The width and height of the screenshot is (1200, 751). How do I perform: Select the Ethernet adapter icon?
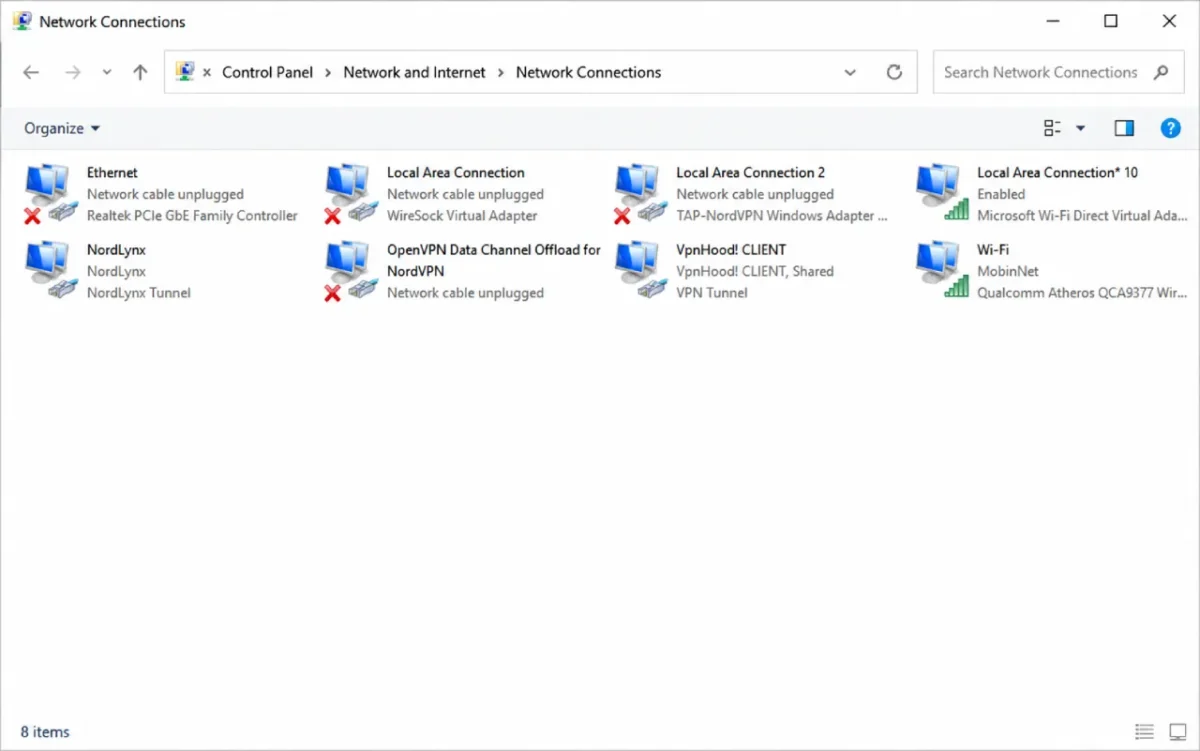pyautogui.click(x=50, y=194)
